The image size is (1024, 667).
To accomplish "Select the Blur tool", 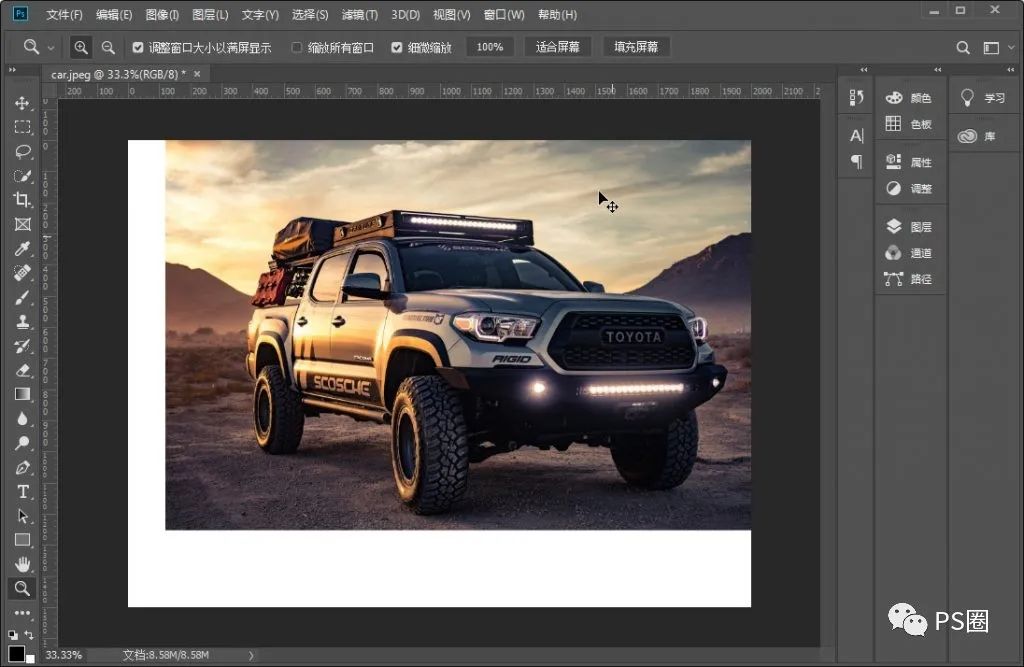I will pos(22,419).
